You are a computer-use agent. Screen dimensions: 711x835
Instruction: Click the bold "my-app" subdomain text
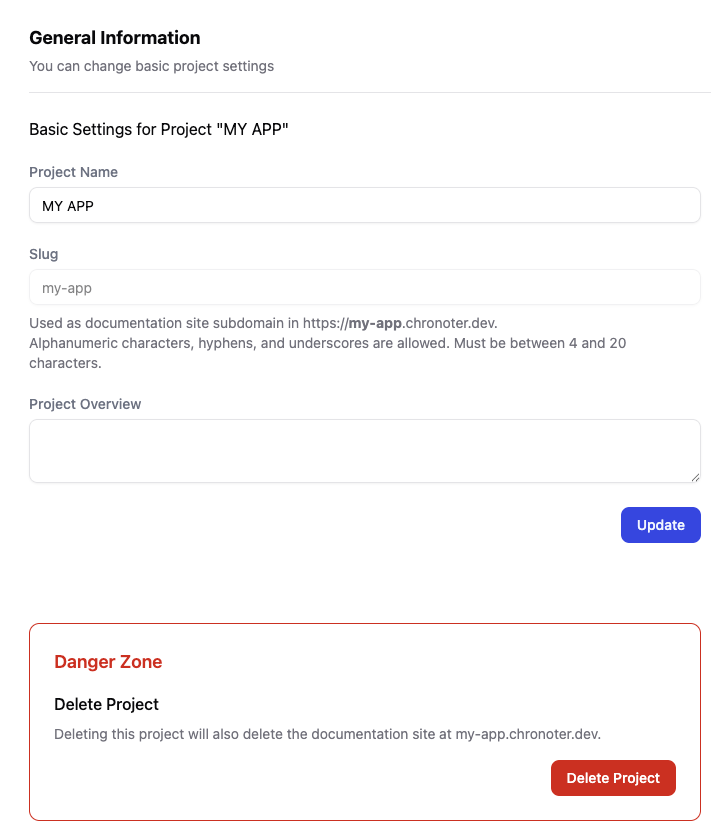click(375, 324)
